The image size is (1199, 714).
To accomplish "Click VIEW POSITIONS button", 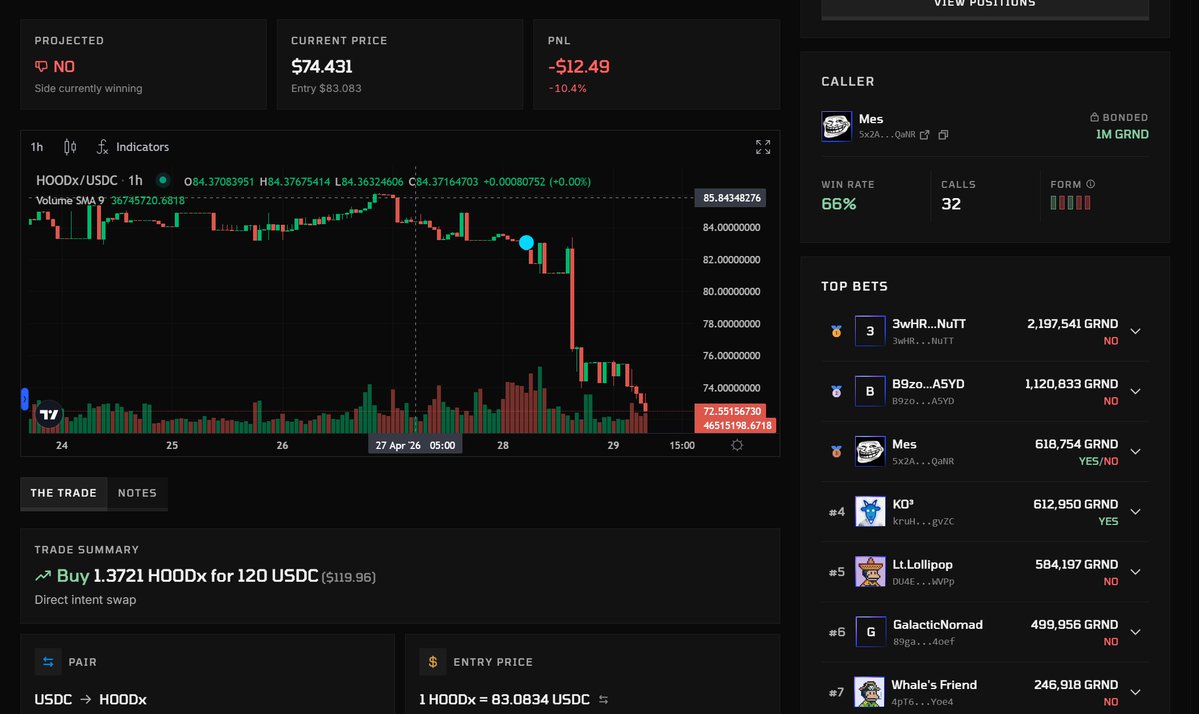I will 985,6.
